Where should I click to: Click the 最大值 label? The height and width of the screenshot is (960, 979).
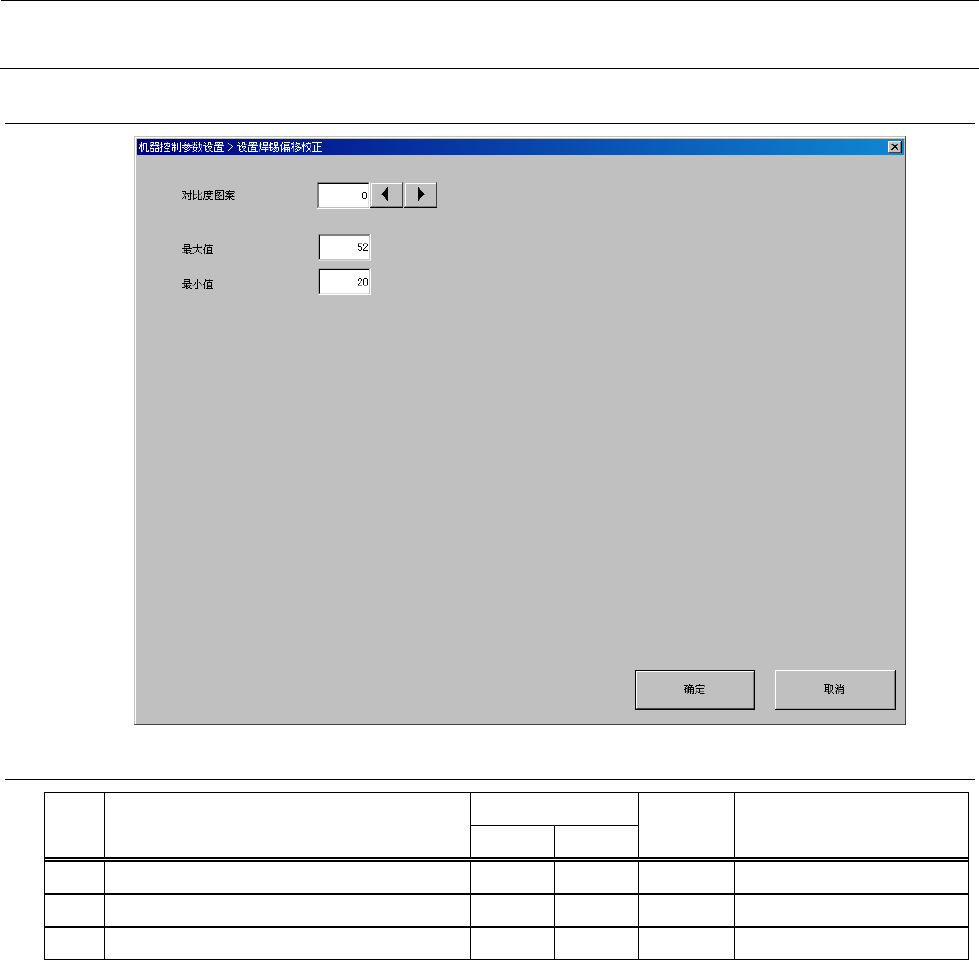coord(197,249)
